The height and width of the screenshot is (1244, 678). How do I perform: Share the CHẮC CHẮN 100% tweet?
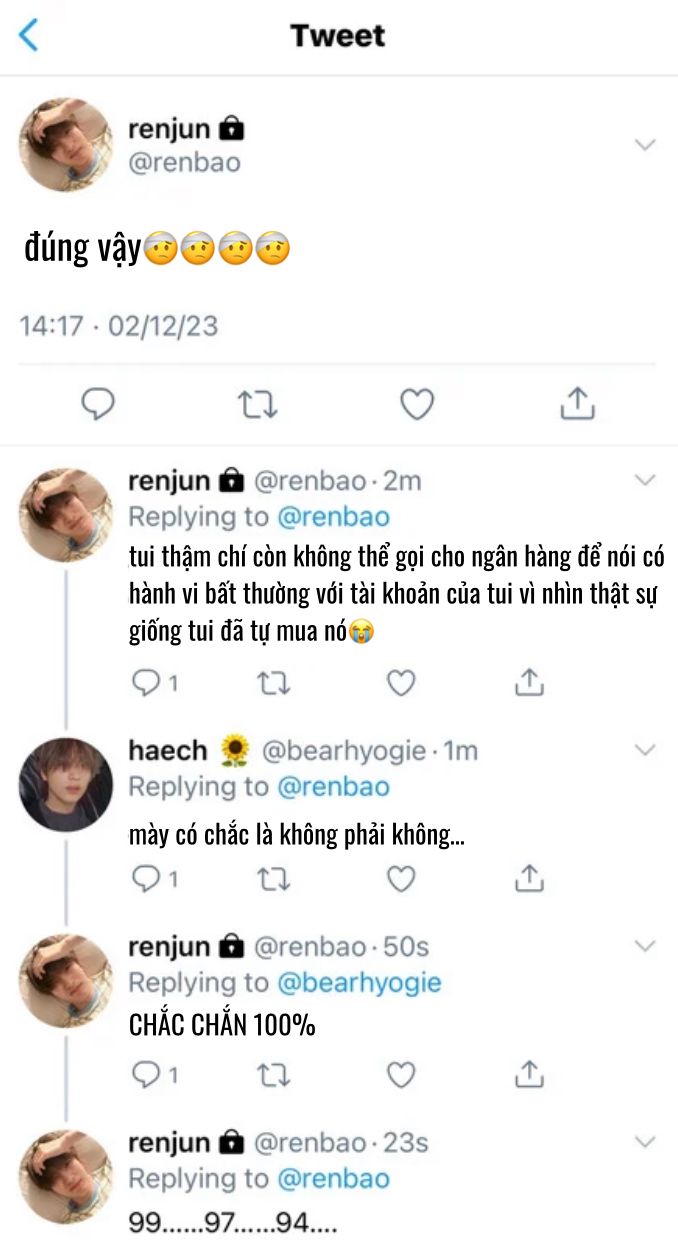(x=529, y=1075)
